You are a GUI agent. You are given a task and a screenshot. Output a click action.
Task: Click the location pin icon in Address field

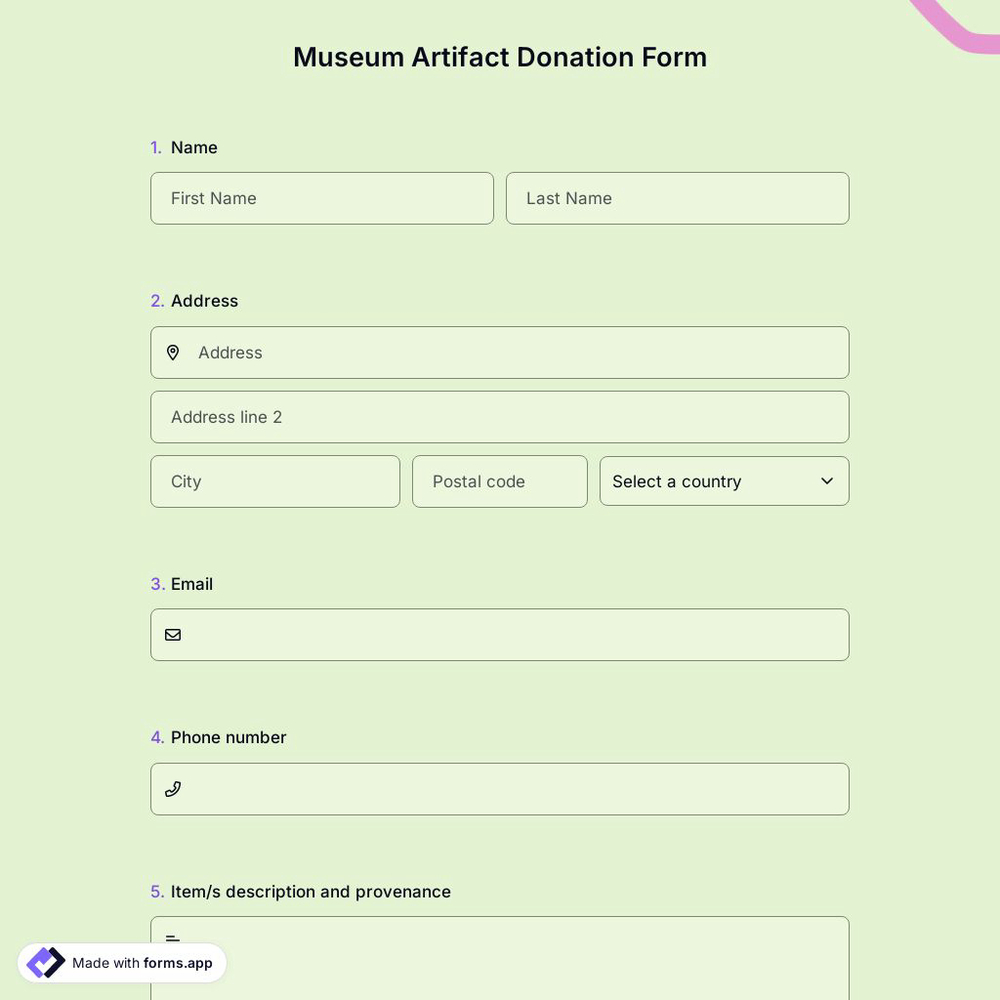click(x=172, y=352)
